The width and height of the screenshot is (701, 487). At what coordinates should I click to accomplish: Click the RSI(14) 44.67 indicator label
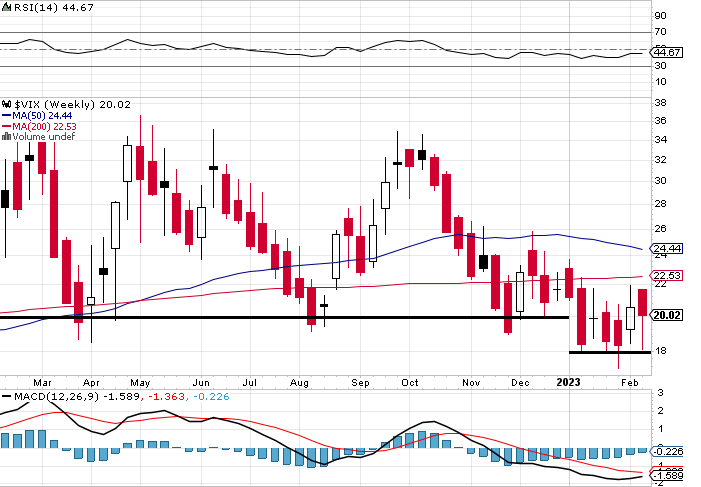point(53,8)
